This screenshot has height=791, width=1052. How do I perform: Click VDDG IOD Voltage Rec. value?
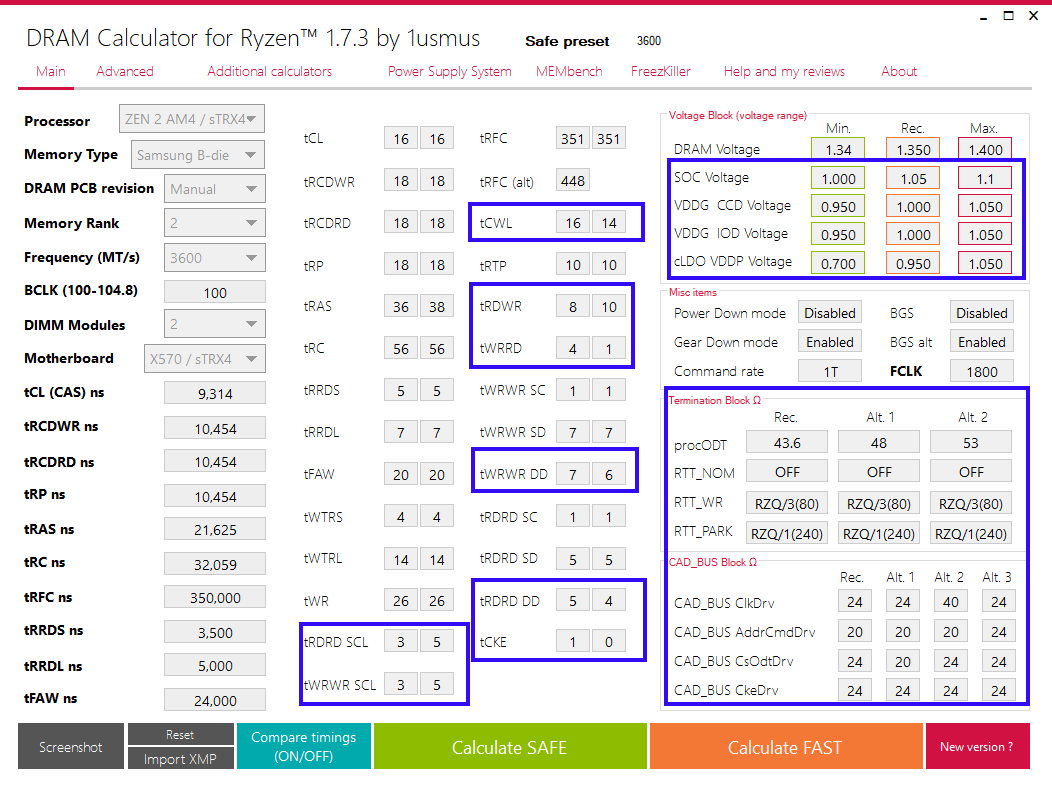[x=913, y=235]
